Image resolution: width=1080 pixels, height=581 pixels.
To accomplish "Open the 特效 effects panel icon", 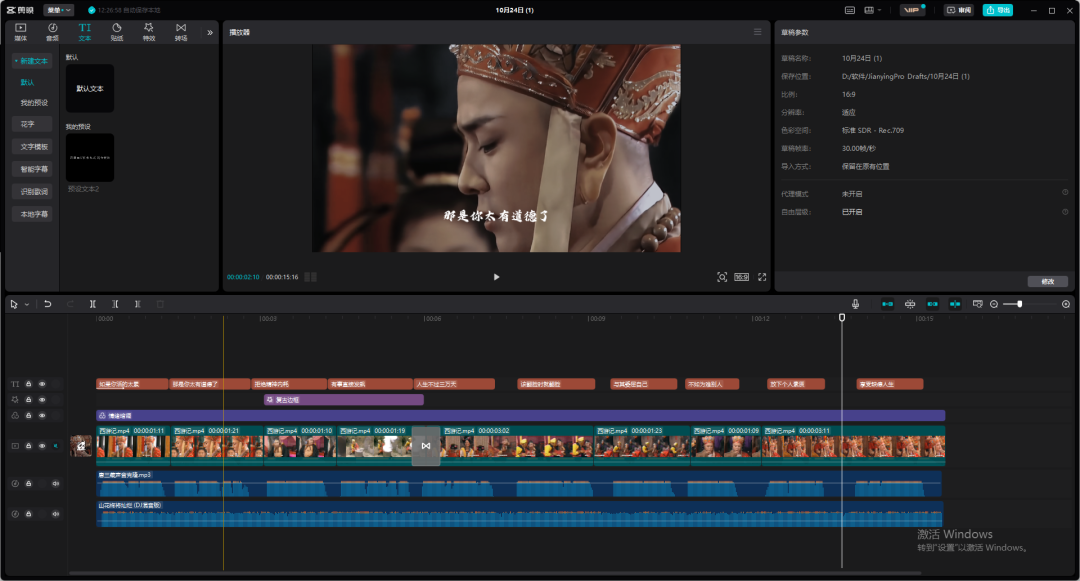I will tap(149, 32).
